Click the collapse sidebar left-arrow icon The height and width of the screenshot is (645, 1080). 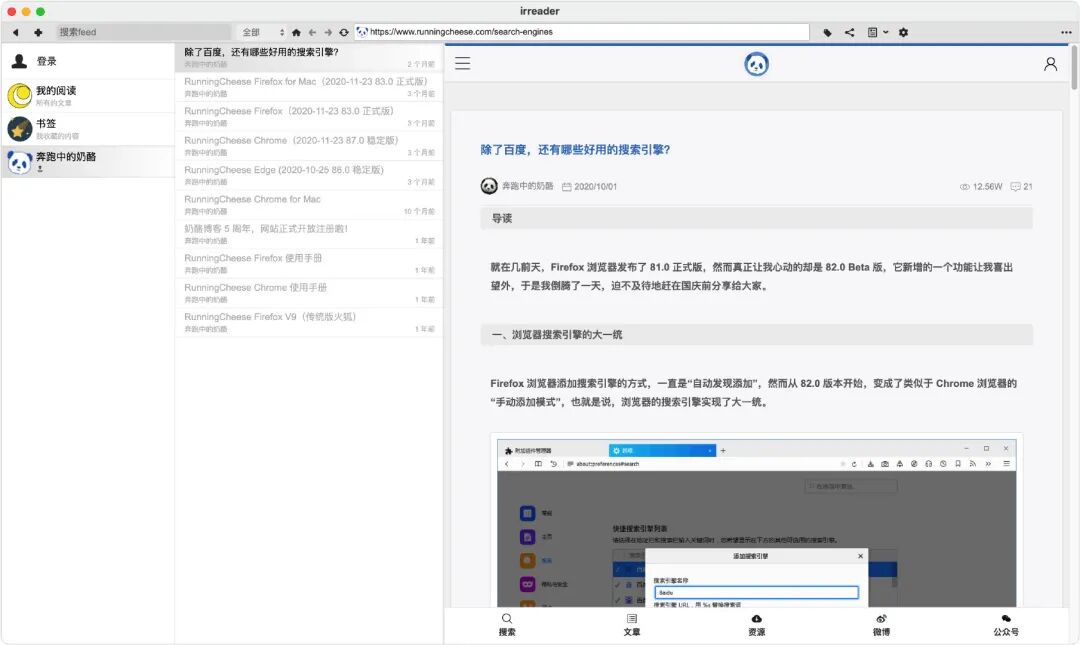(15, 32)
